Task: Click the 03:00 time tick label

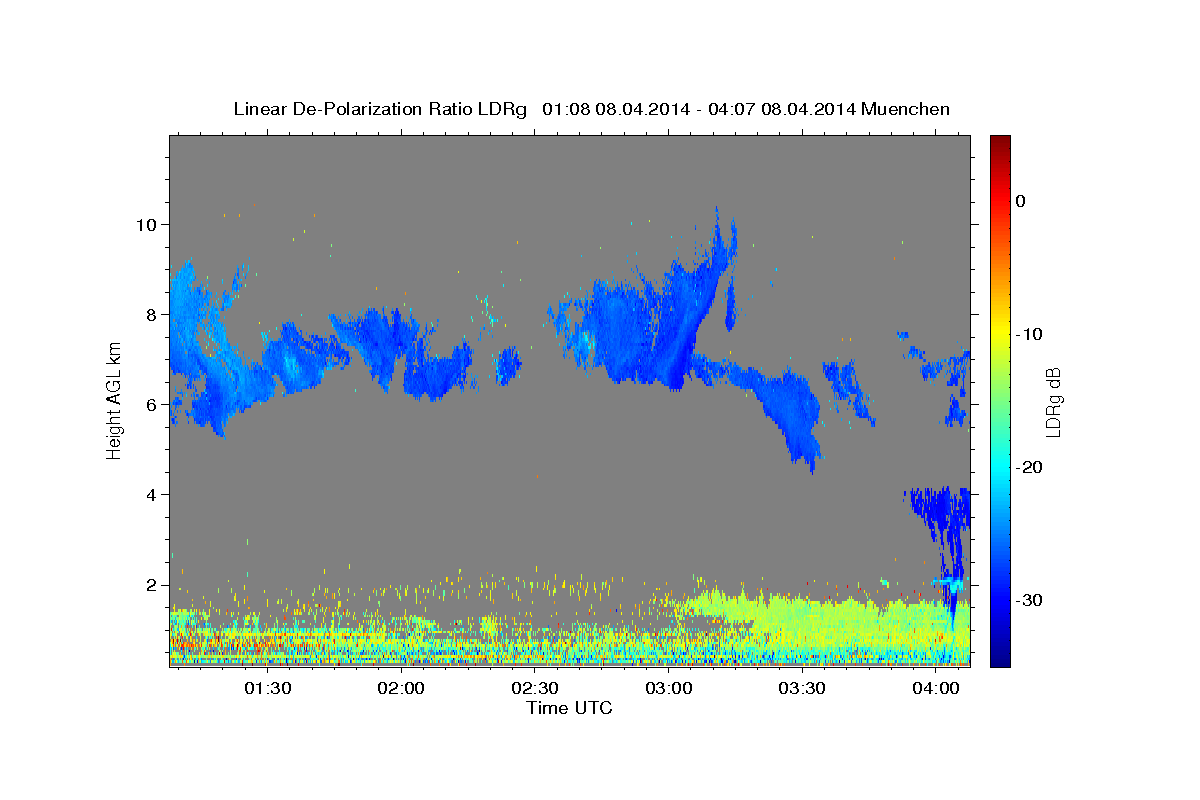Action: (669, 688)
